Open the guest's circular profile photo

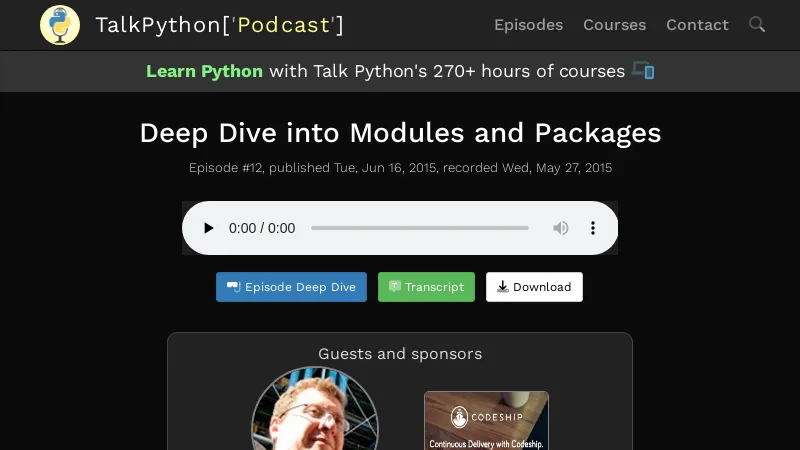point(315,409)
